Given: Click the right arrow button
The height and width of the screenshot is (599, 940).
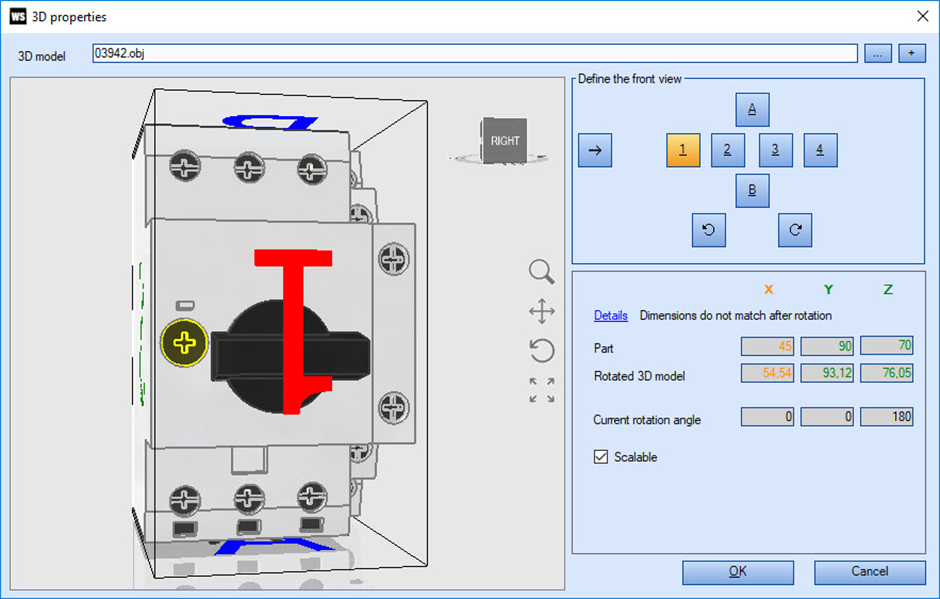Looking at the screenshot, I should click(x=595, y=150).
